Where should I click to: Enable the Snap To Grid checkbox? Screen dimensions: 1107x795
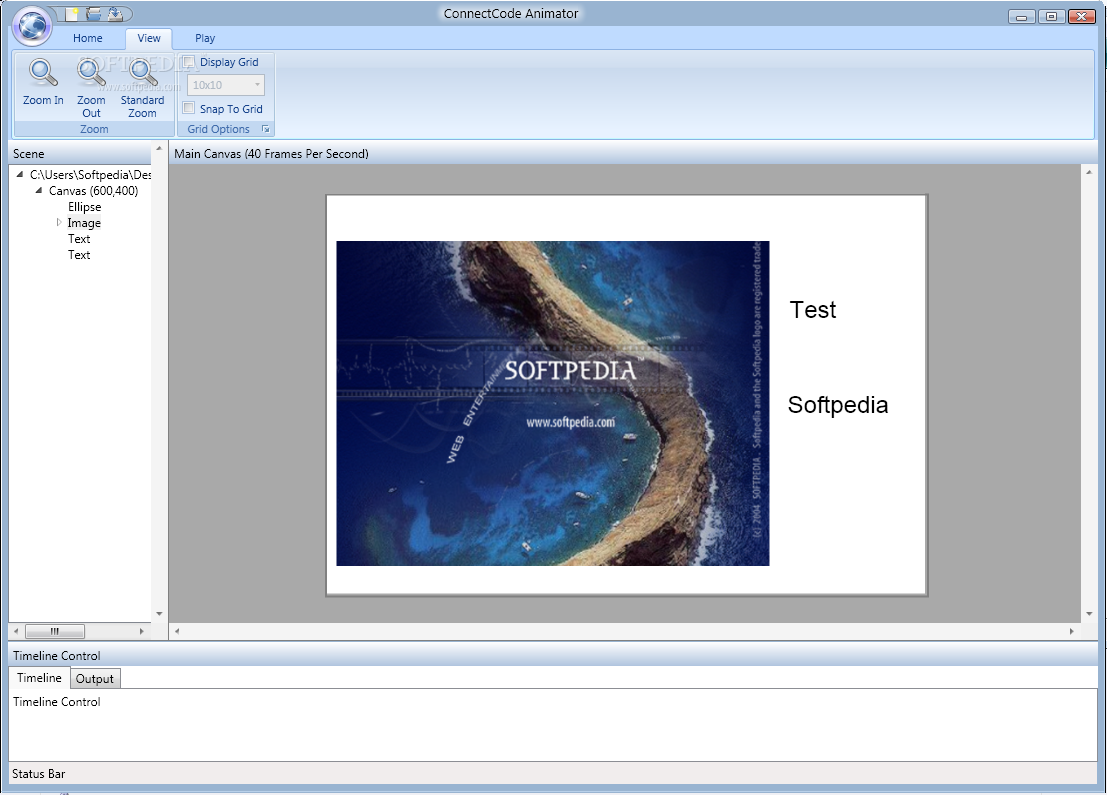pos(189,108)
